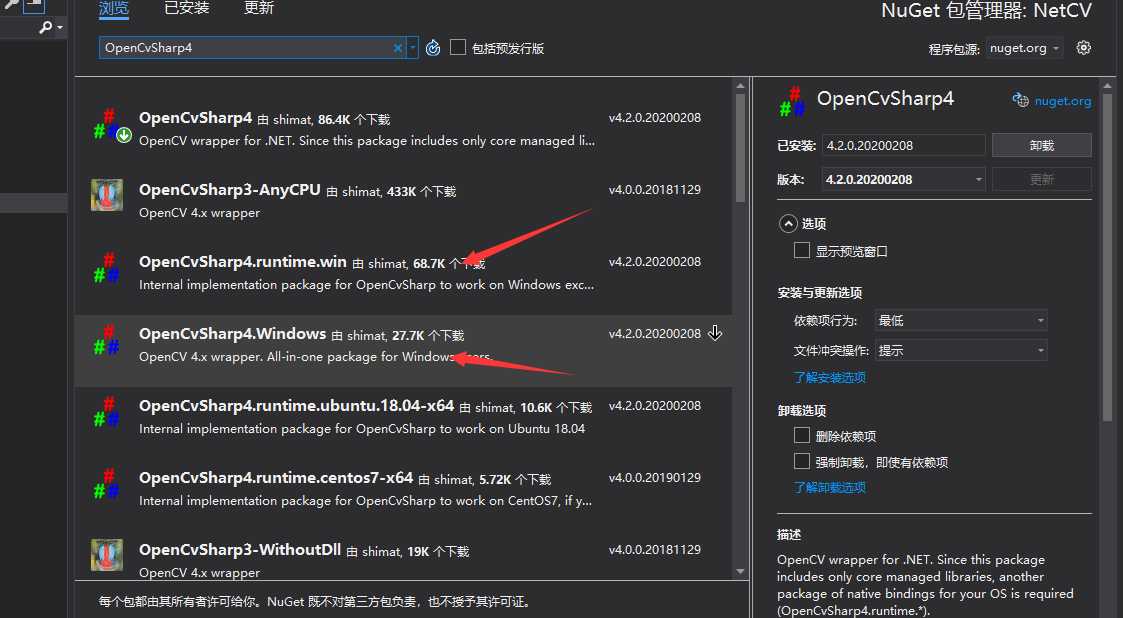Select the OpenCvSharp3-AnyCPU package thumbnail
Viewport: 1123px width, 618px height.
click(x=107, y=195)
